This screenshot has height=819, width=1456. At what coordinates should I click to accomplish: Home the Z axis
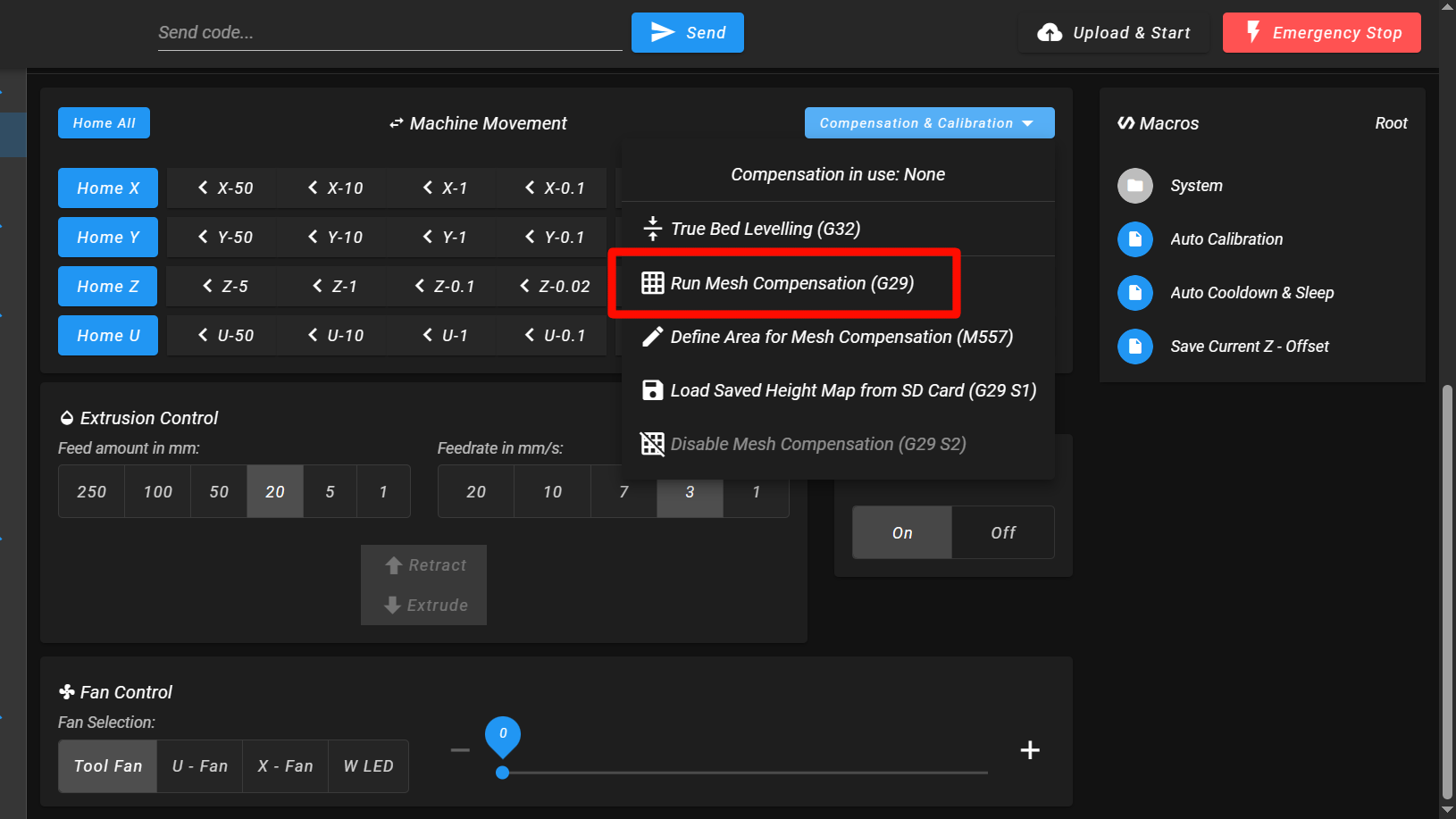click(108, 287)
